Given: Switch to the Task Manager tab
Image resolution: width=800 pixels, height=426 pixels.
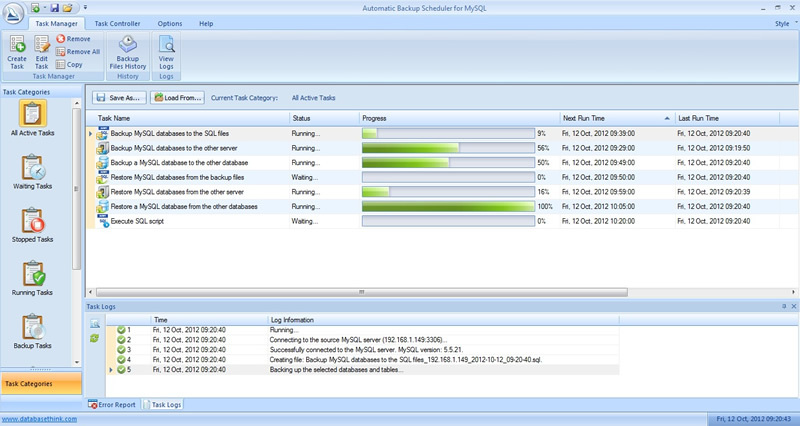Looking at the screenshot, I should pyautogui.click(x=56, y=23).
